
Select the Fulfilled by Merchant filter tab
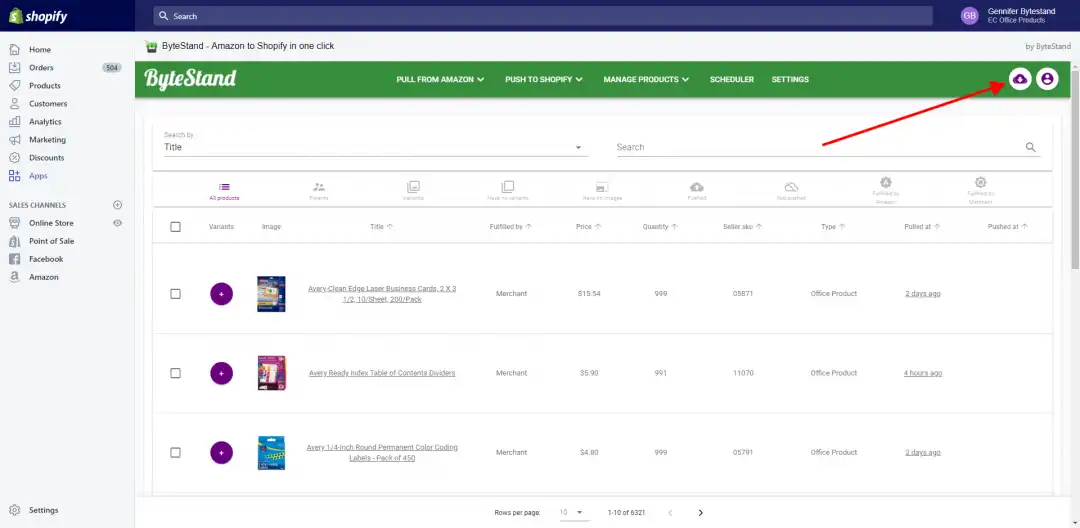pos(980,189)
